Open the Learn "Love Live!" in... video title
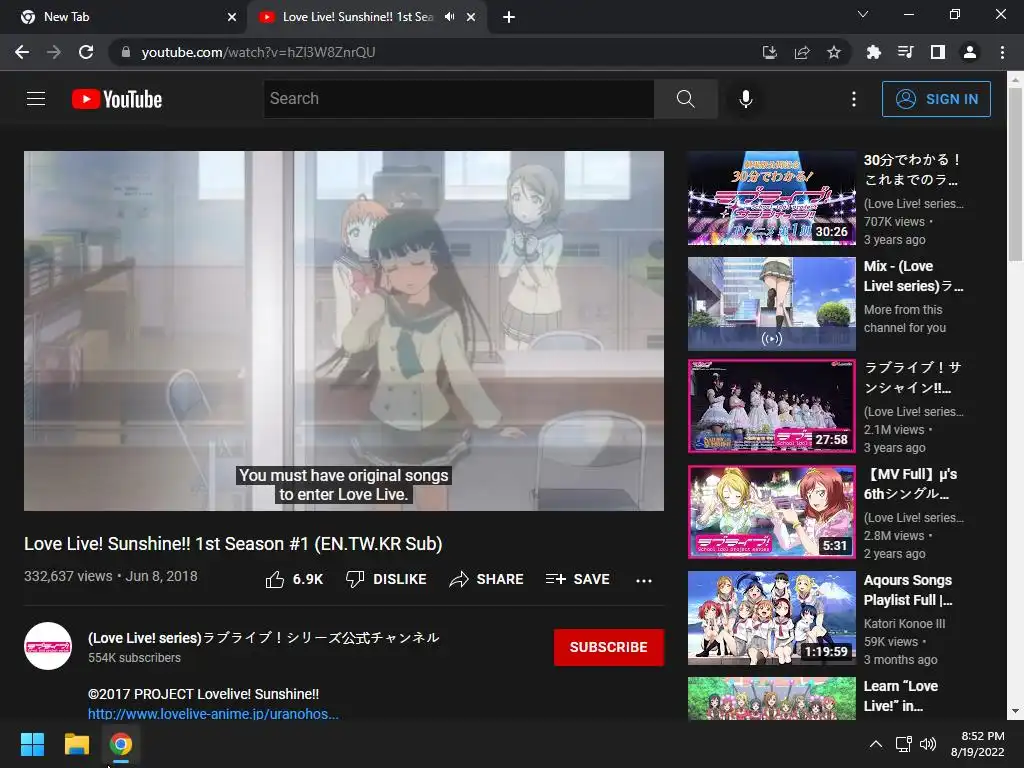This screenshot has width=1024, height=768. (x=901, y=696)
